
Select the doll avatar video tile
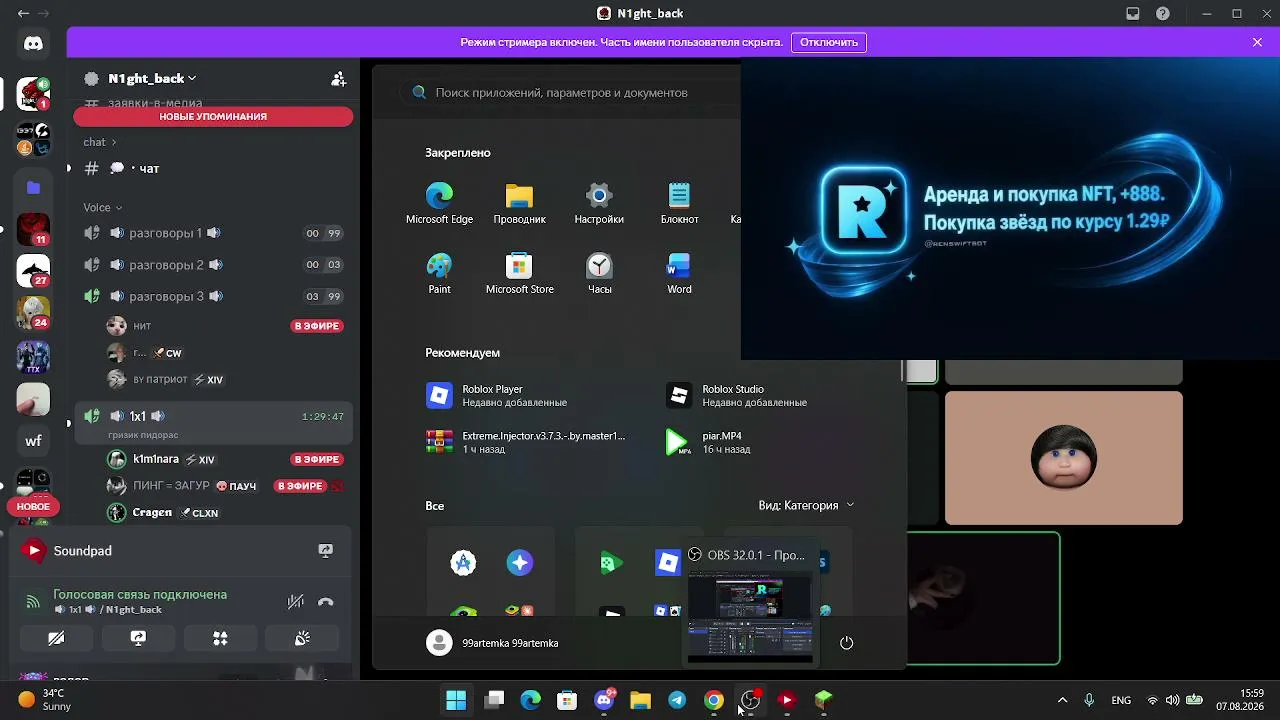[1063, 458]
